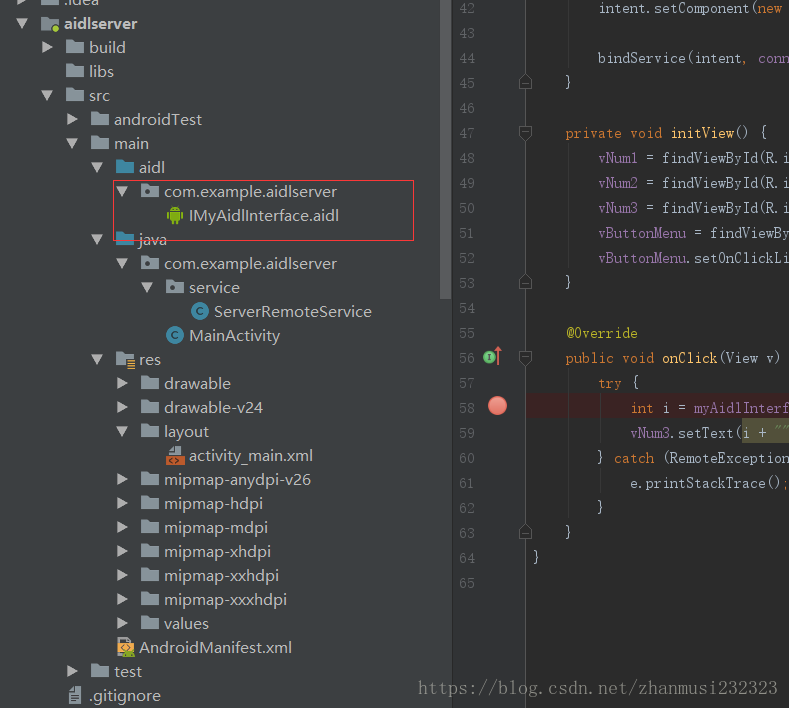The height and width of the screenshot is (708, 789).
Task: Click the drawable-v24 folder icon
Action: [149, 407]
